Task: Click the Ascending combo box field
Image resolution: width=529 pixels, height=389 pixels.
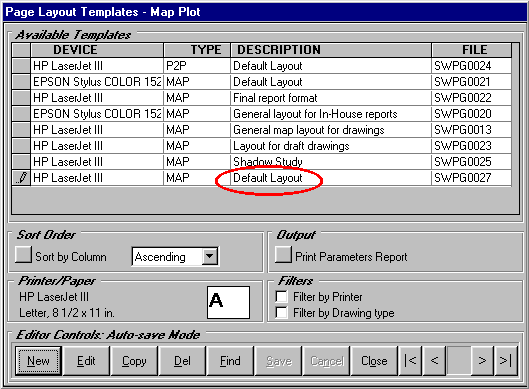Action: coord(175,256)
